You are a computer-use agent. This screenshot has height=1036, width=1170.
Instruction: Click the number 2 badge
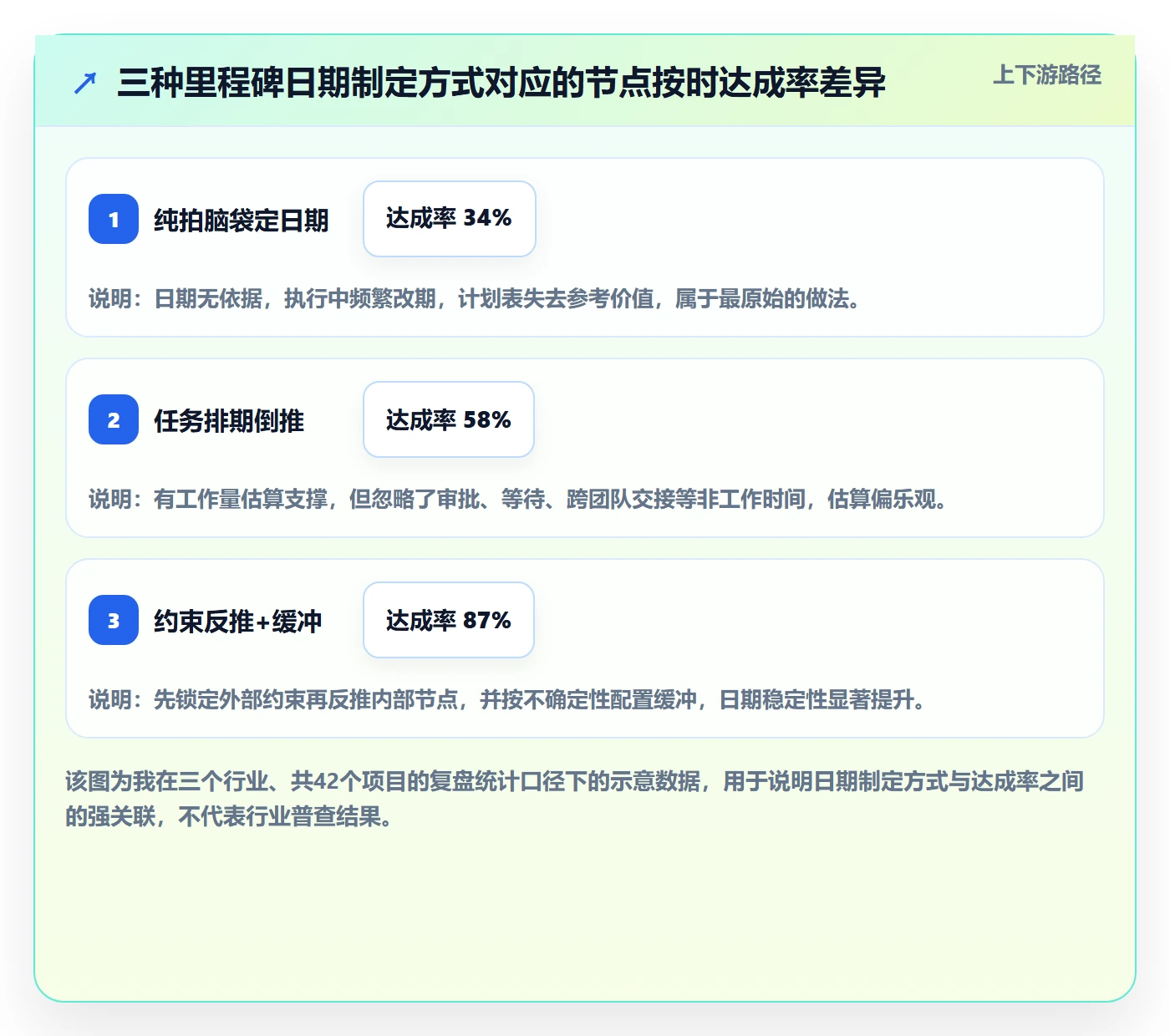(x=114, y=419)
